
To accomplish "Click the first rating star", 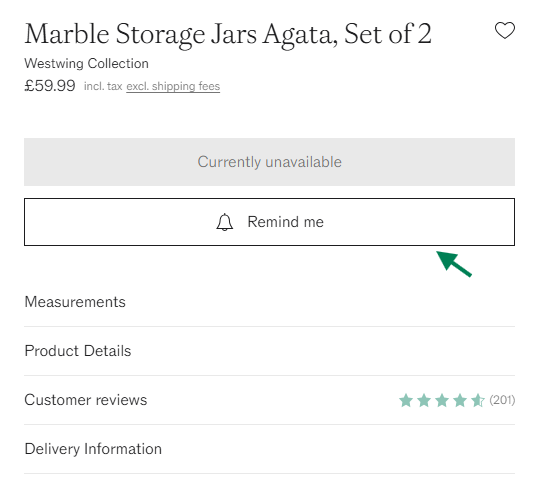I will click(x=406, y=400).
